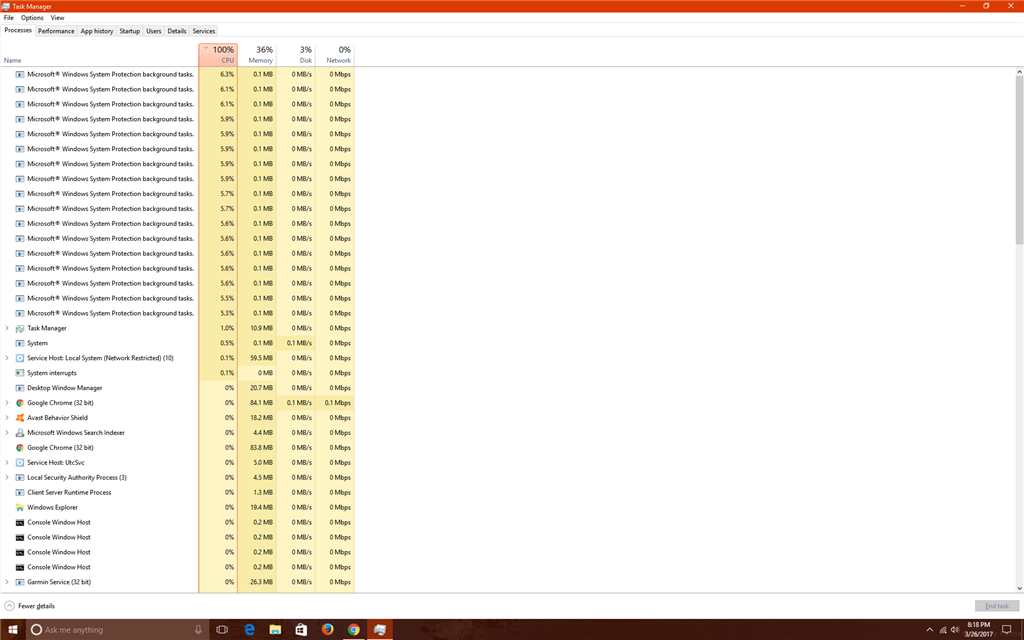
Task: Click the End task button
Action: coord(997,606)
